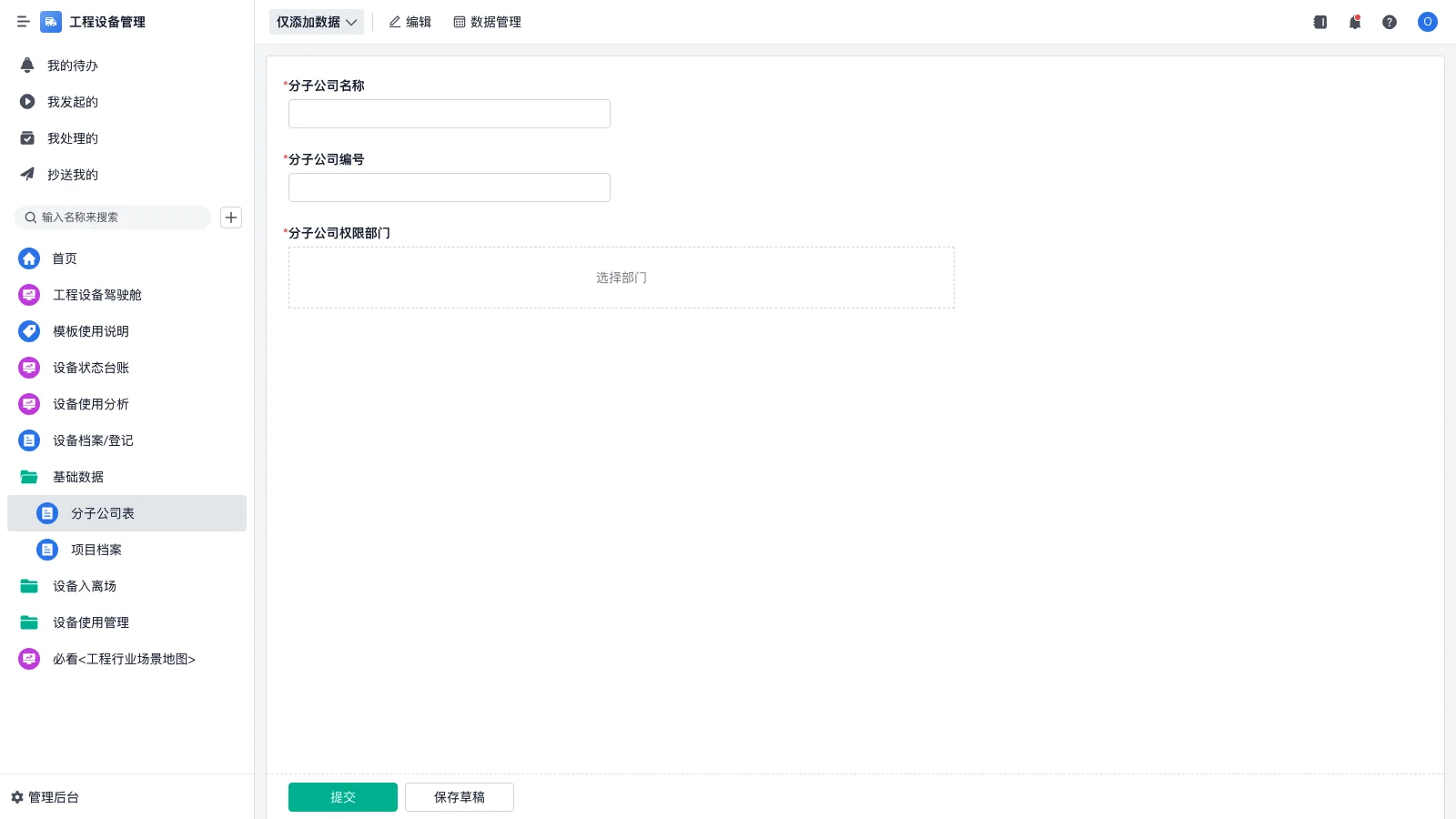Click the 数据管理 table icon
The height and width of the screenshot is (819, 1456).
point(460,22)
